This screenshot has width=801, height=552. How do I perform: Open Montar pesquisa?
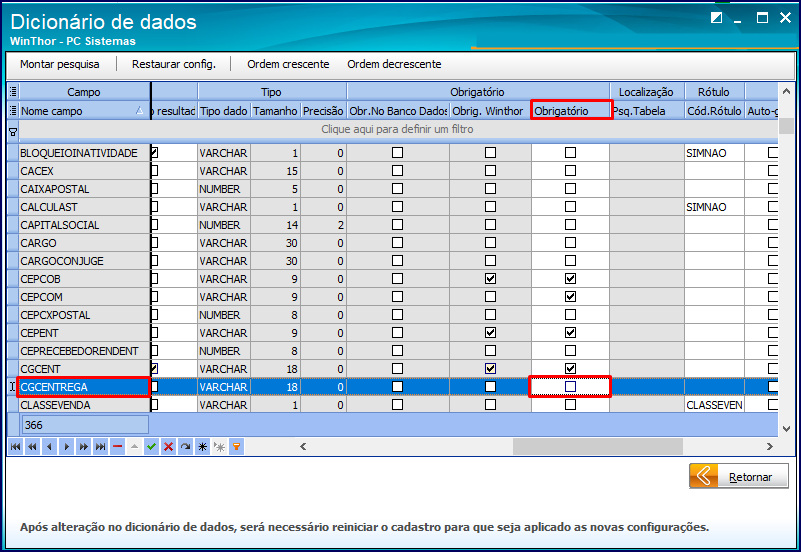click(x=60, y=64)
